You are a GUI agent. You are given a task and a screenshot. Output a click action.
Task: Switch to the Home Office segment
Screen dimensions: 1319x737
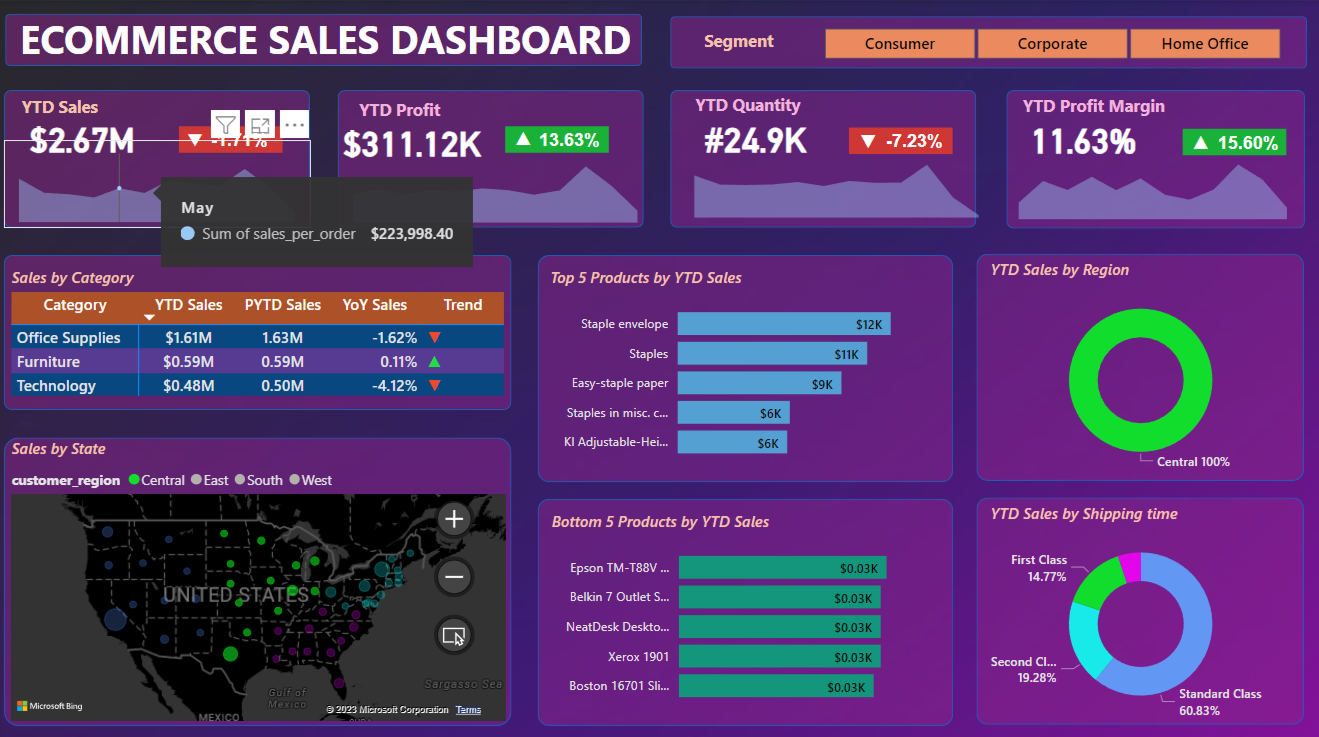click(x=1204, y=44)
